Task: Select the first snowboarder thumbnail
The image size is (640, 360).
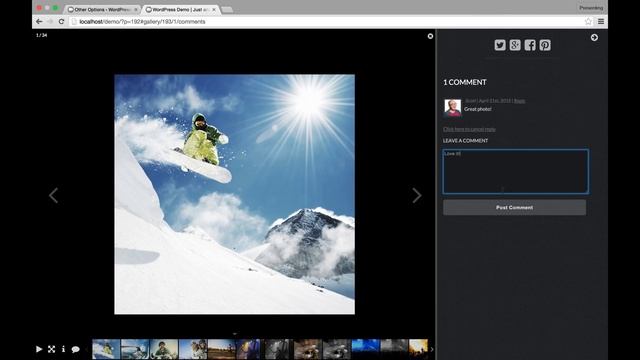Action: pyautogui.click(x=106, y=349)
